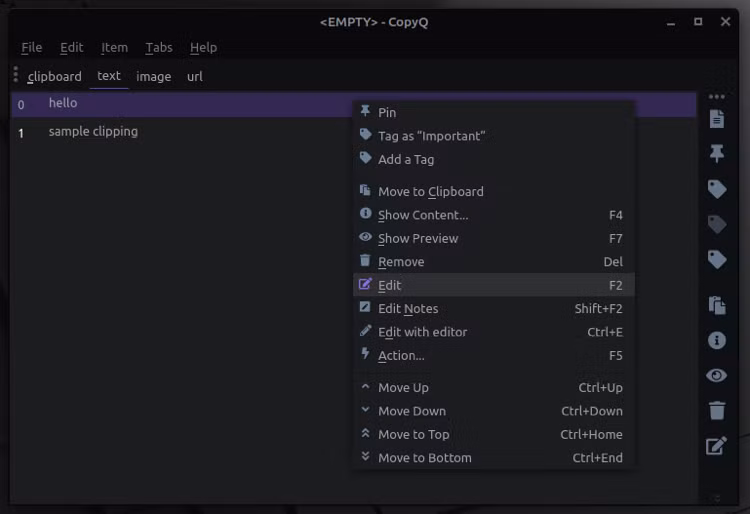750x514 pixels.
Task: Minimize the CopyQ window
Action: (671, 22)
